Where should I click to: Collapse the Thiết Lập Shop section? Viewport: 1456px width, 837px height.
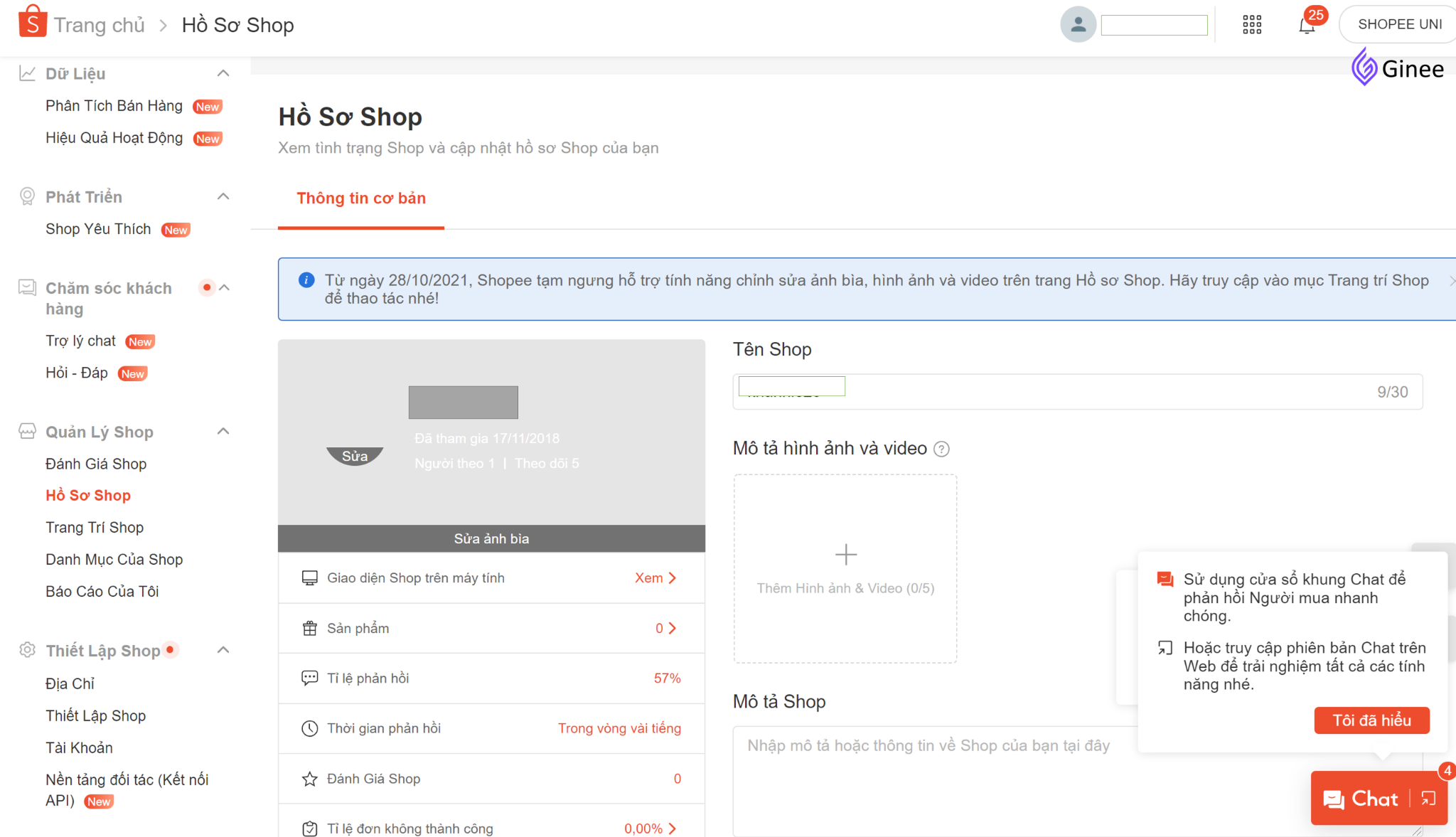tap(223, 650)
